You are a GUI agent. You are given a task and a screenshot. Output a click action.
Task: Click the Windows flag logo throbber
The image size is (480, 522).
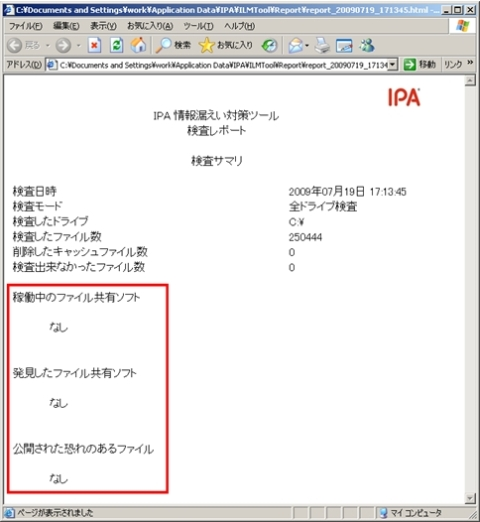463,26
